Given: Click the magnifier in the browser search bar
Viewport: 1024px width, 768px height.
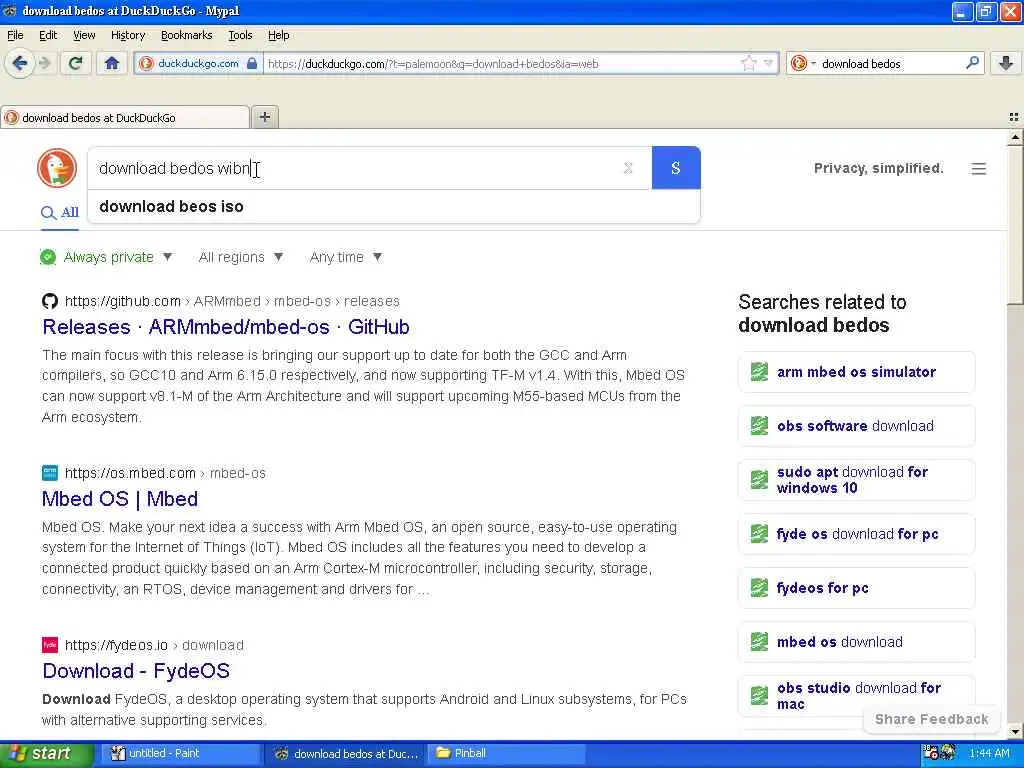Looking at the screenshot, I should pos(972,63).
